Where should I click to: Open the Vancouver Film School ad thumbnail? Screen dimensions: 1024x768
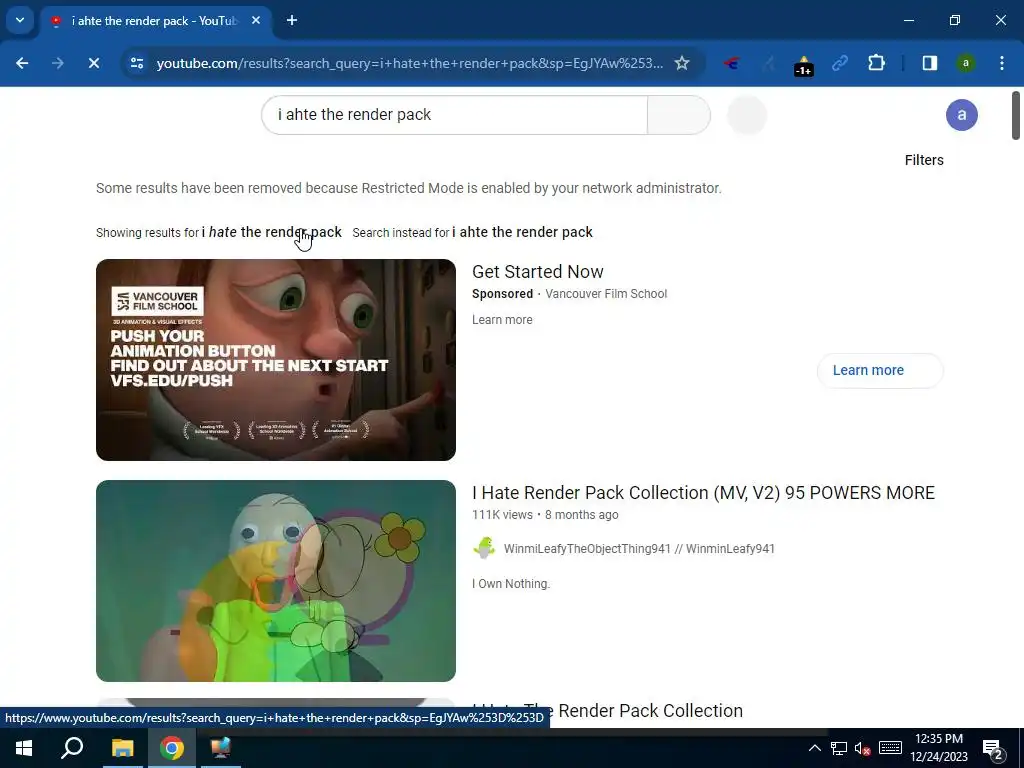[276, 360]
